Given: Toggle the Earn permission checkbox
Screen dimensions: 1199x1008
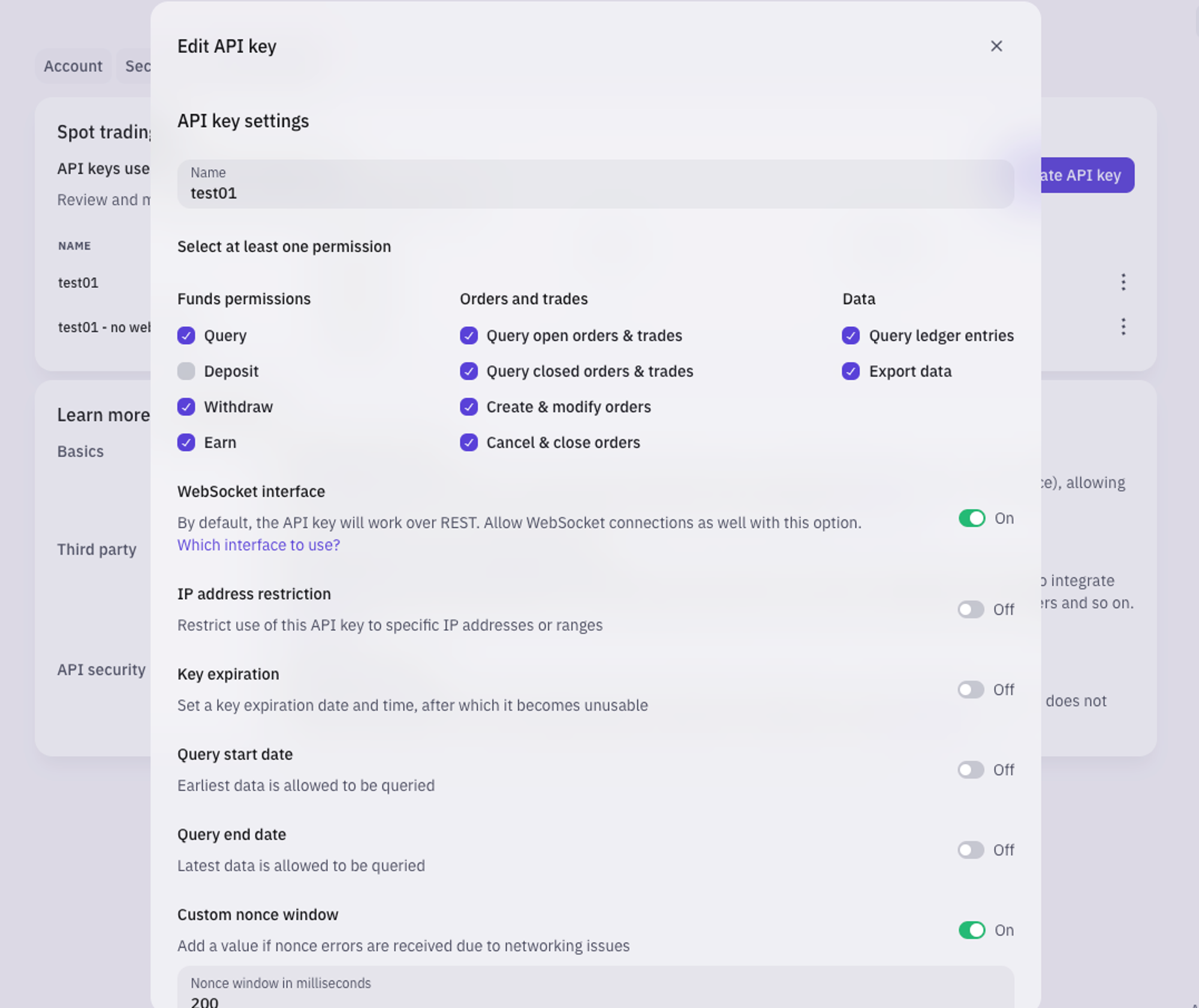Looking at the screenshot, I should pos(186,443).
